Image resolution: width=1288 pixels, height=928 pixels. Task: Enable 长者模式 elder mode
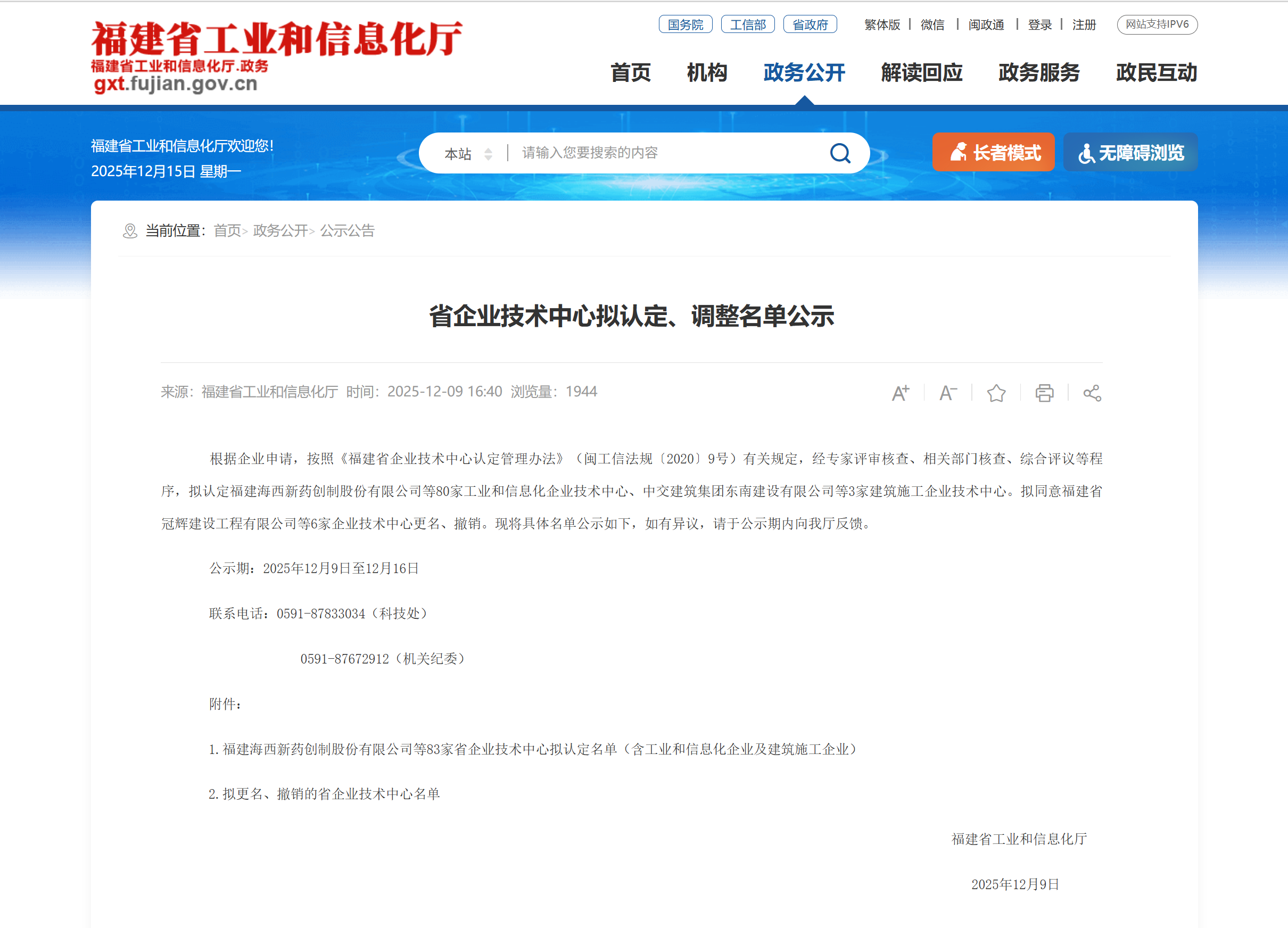click(x=993, y=152)
